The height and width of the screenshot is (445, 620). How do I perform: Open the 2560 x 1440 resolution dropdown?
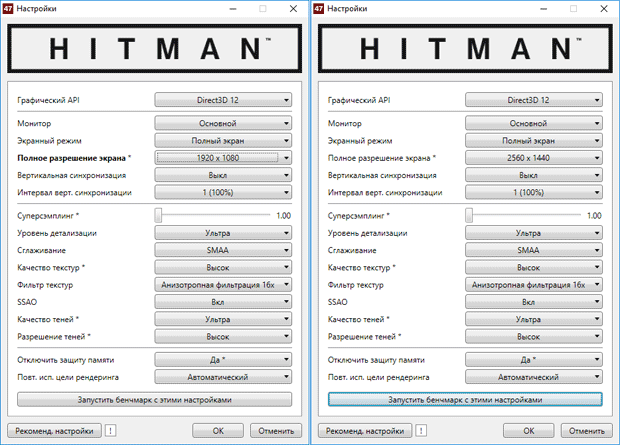(x=534, y=158)
